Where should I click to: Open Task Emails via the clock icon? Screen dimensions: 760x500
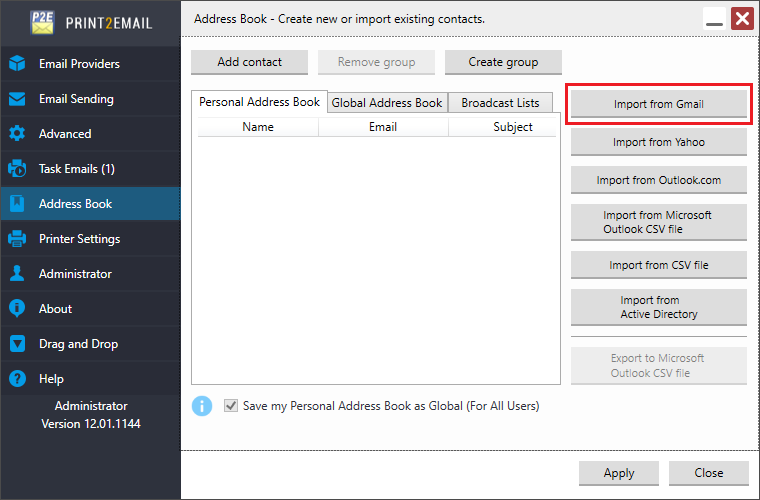click(x=17, y=169)
